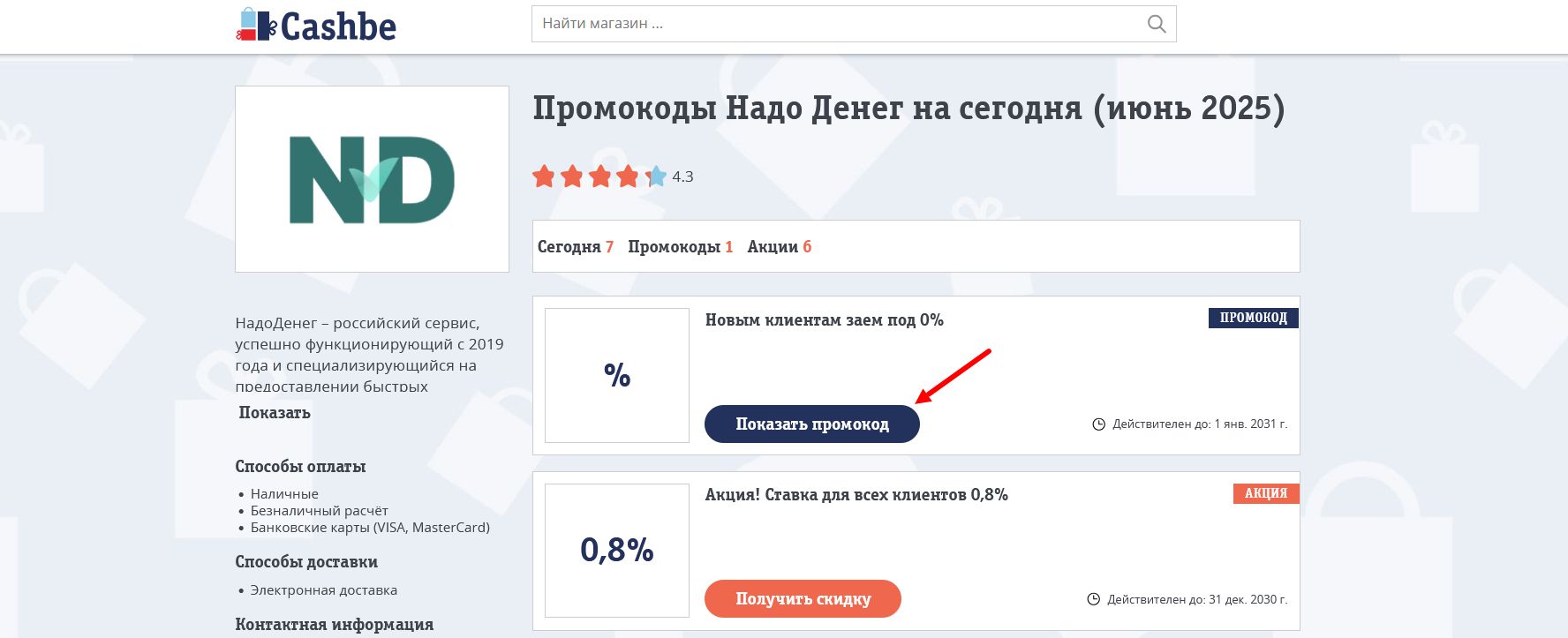Click the 'Электронная доставка' list item

(323, 590)
